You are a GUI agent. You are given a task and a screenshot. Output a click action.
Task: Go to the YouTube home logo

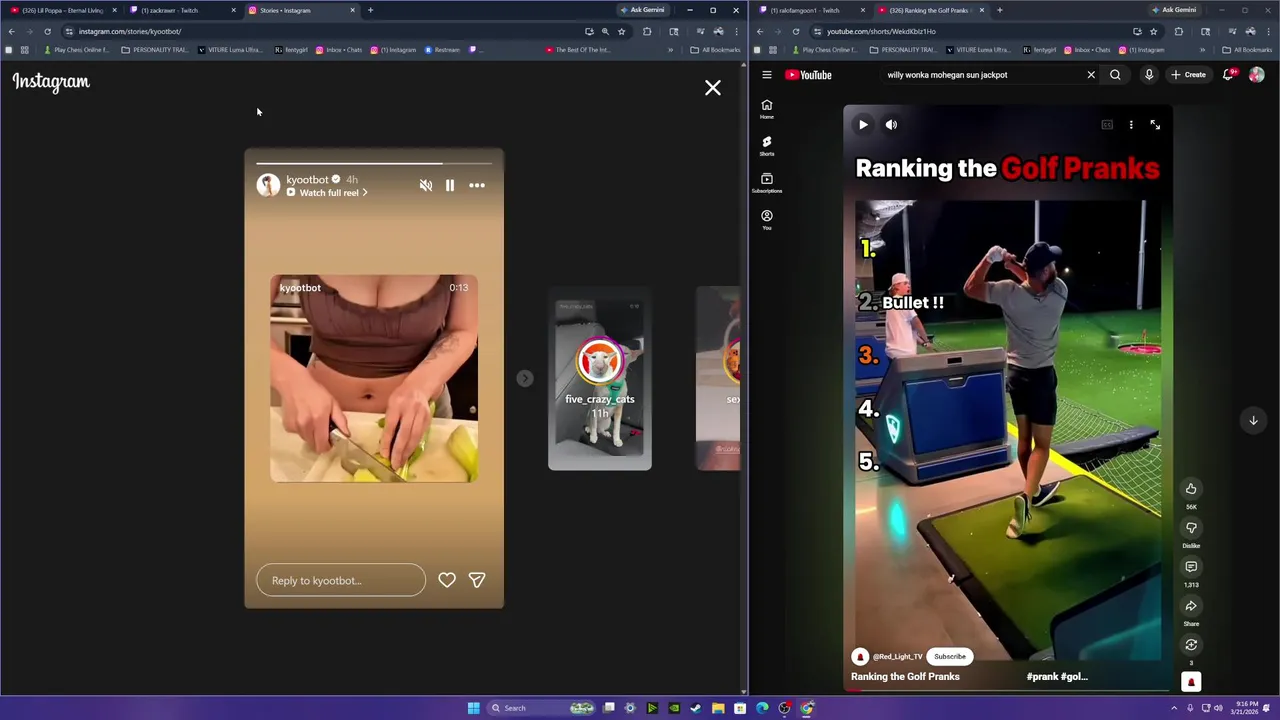[x=809, y=75]
